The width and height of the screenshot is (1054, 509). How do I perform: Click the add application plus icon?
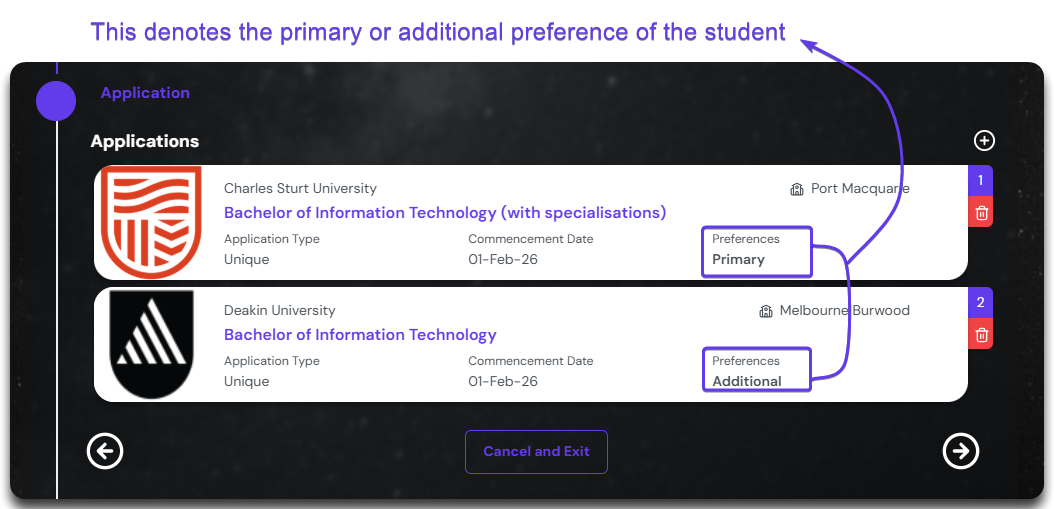(x=984, y=141)
